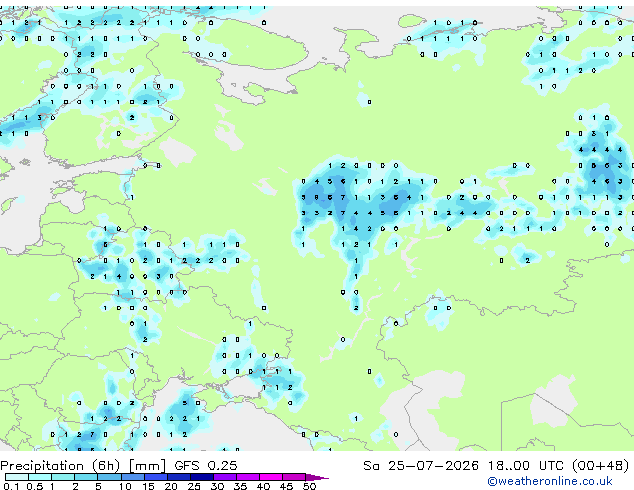Click the 'GFS 0.25' model label
The width and height of the screenshot is (634, 490).
206,466
